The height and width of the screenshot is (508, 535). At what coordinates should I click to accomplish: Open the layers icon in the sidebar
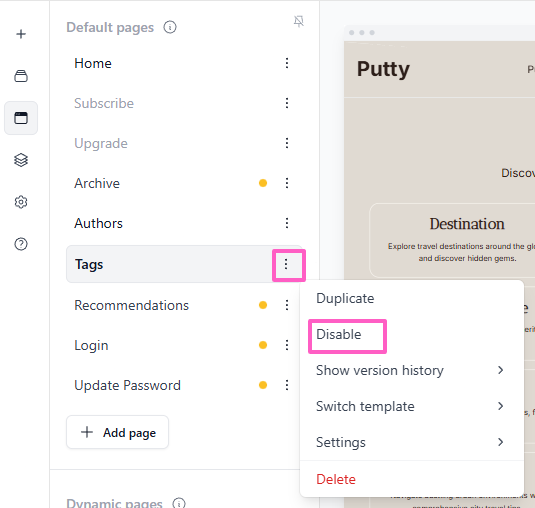click(21, 160)
